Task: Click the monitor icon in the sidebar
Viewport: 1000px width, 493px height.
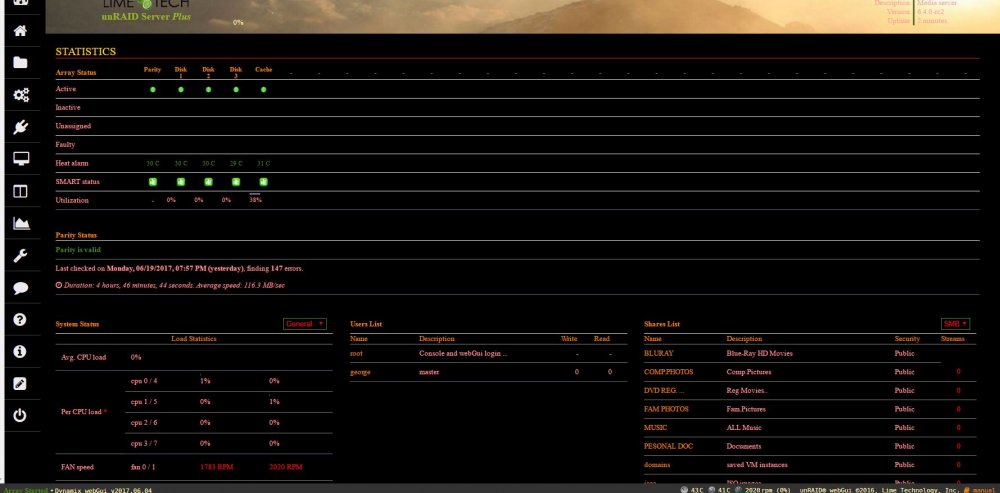Action: pos(20,159)
